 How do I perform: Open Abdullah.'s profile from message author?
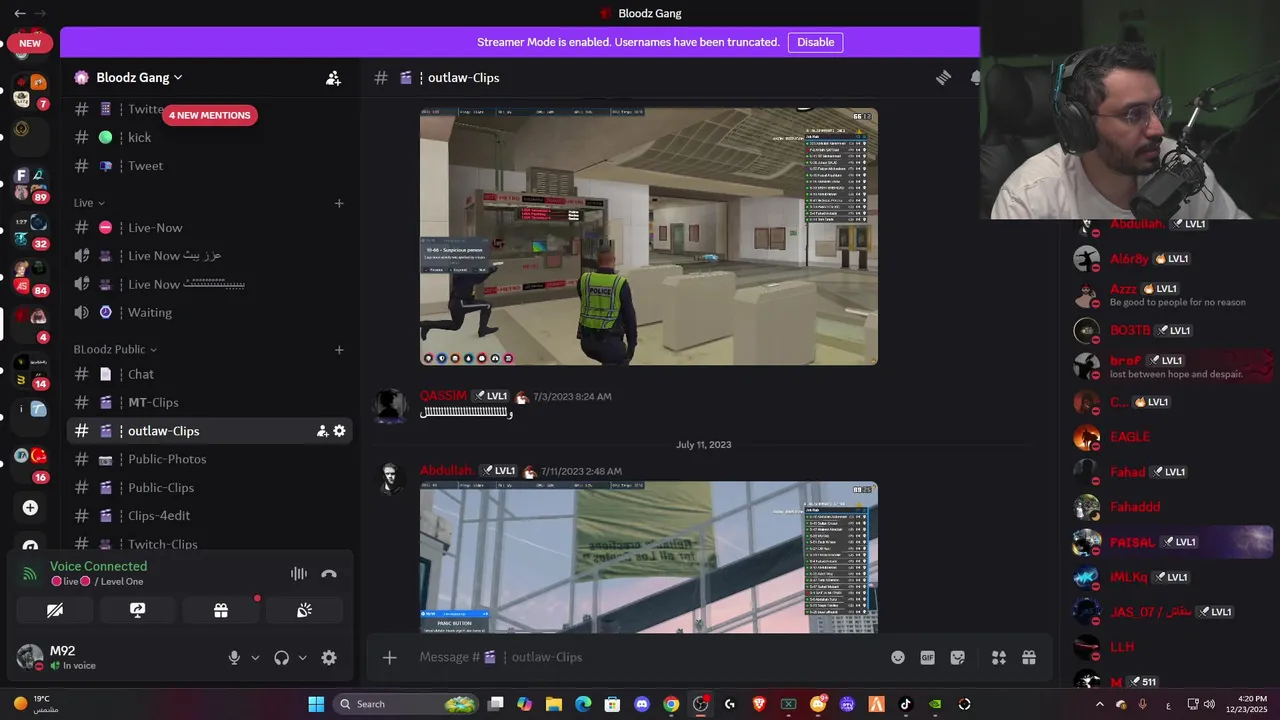[447, 470]
